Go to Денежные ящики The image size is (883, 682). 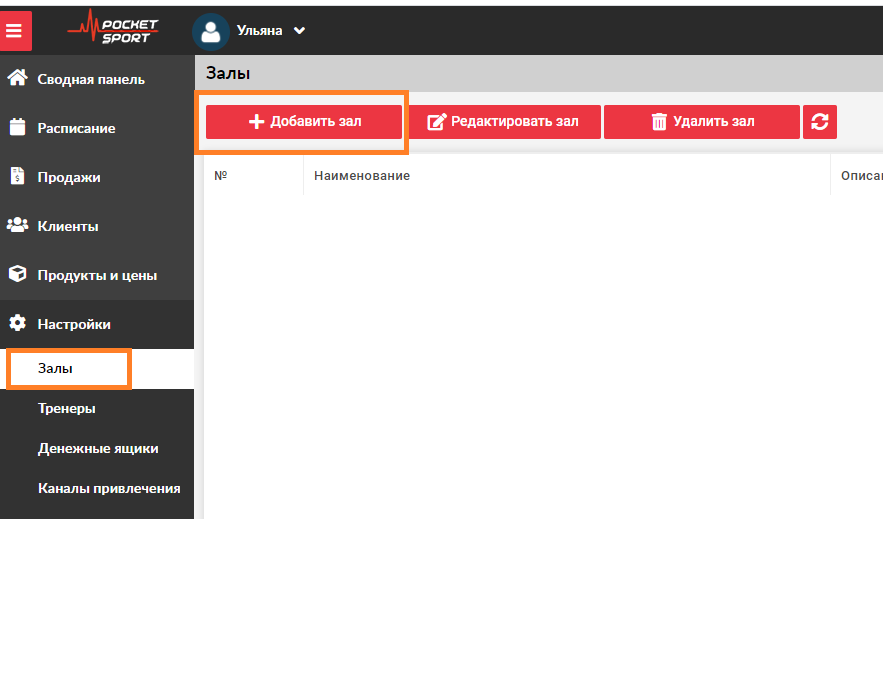[98, 449]
